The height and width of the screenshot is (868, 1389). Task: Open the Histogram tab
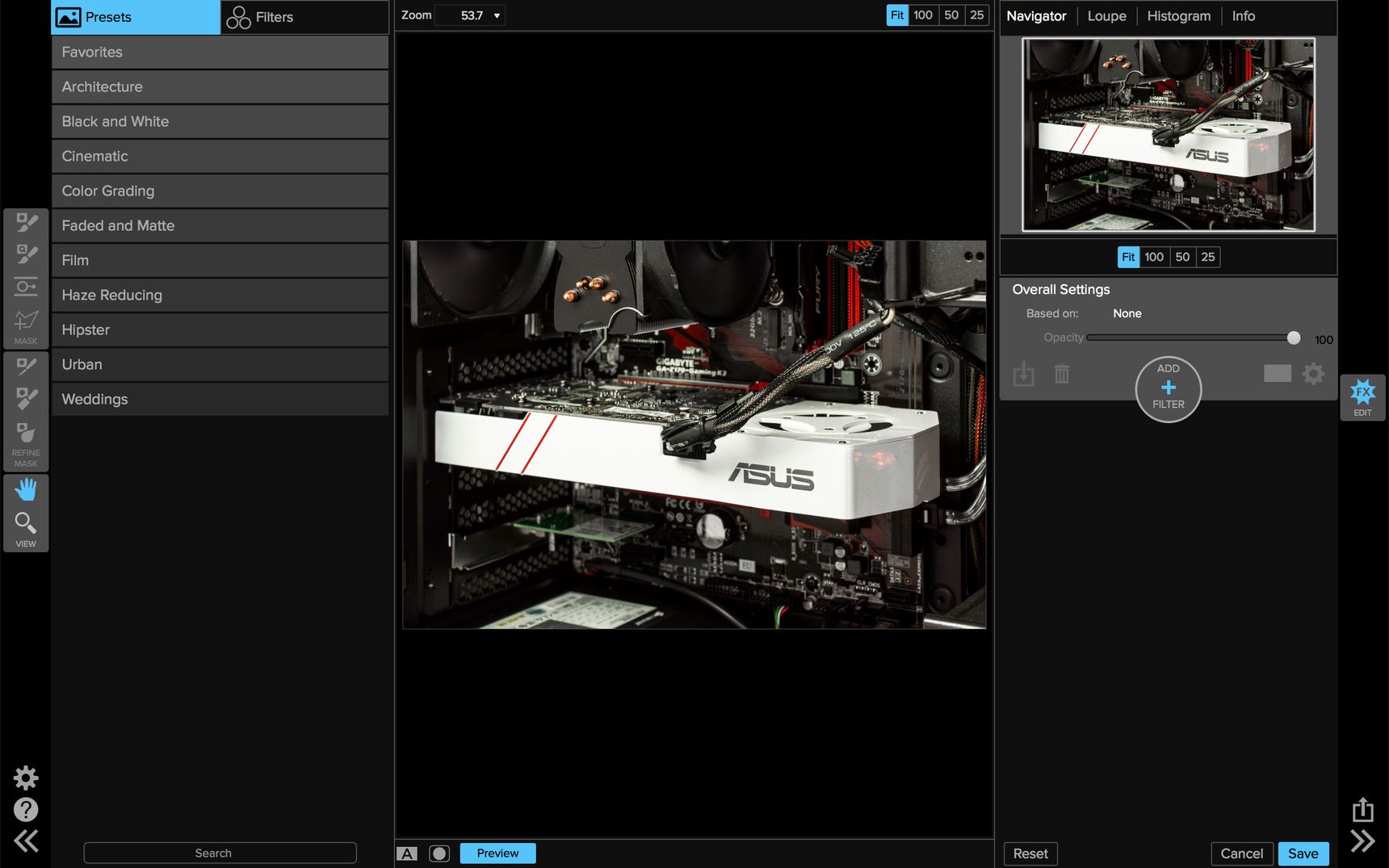(x=1178, y=16)
